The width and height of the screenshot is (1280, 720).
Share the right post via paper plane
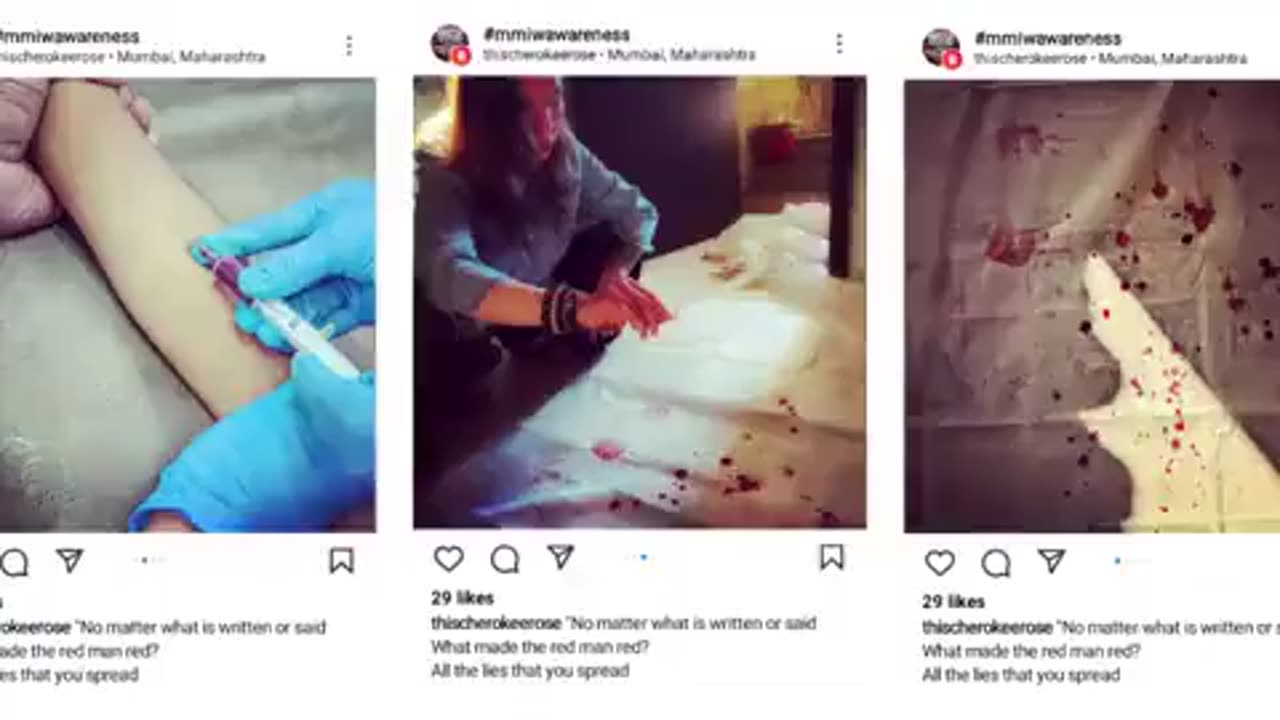[1051, 562]
